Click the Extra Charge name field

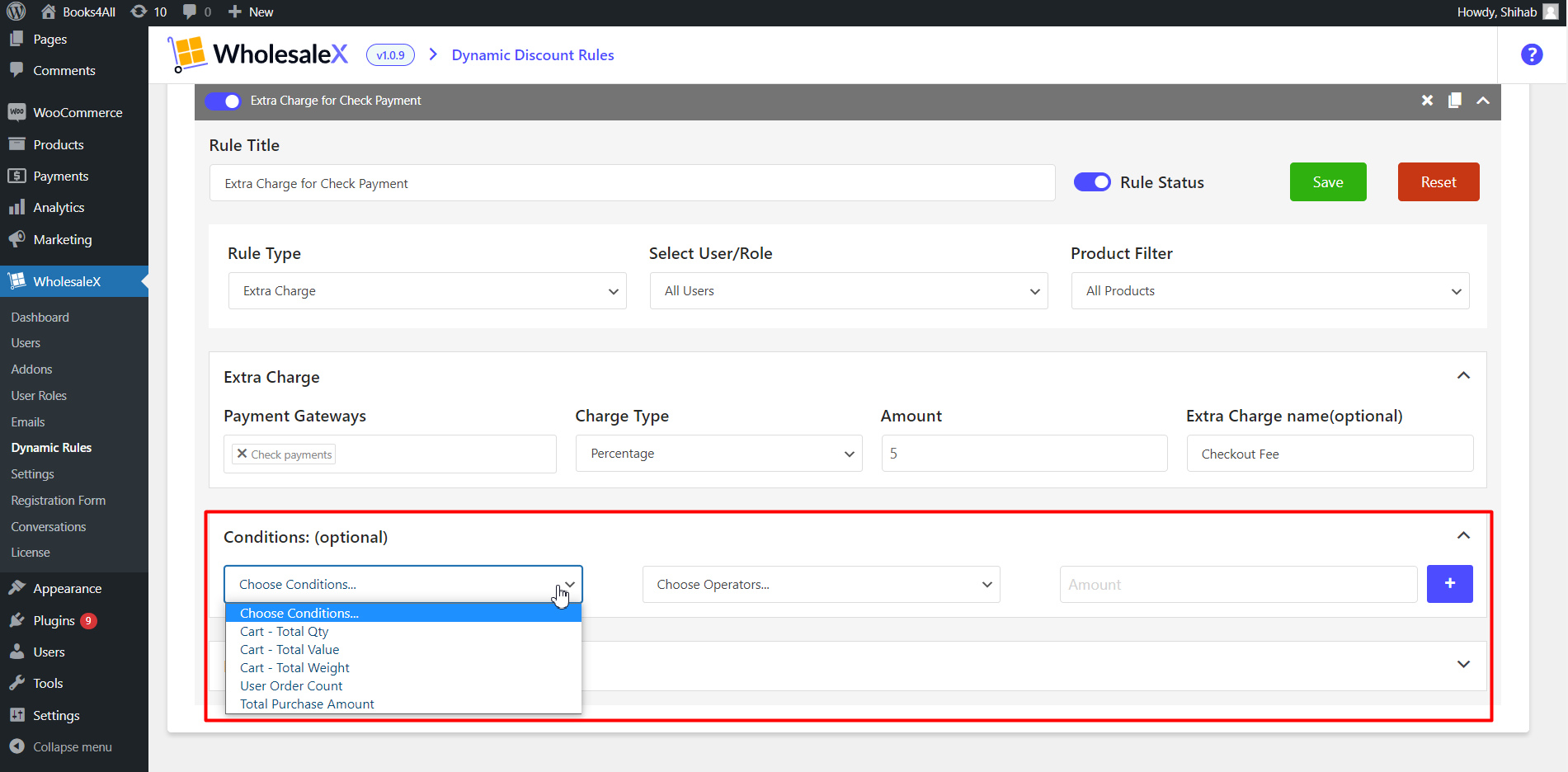coord(1330,454)
